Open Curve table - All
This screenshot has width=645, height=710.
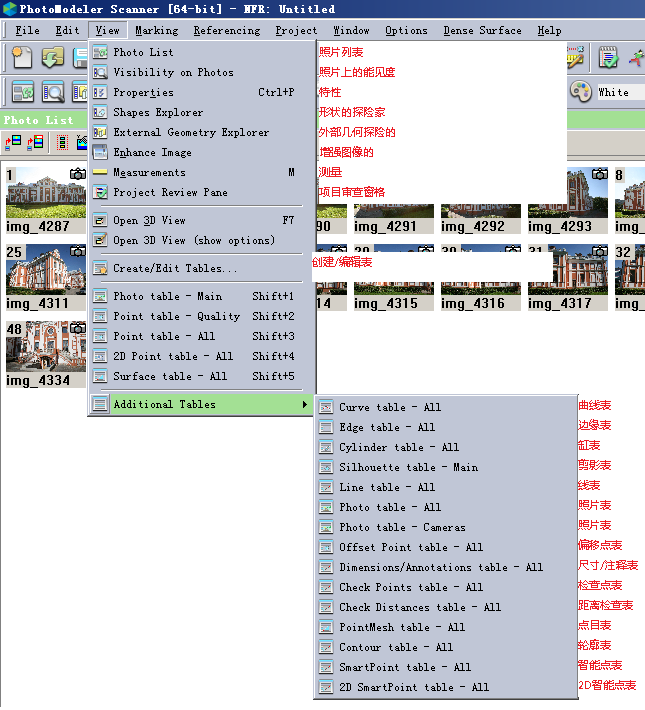coord(446,407)
